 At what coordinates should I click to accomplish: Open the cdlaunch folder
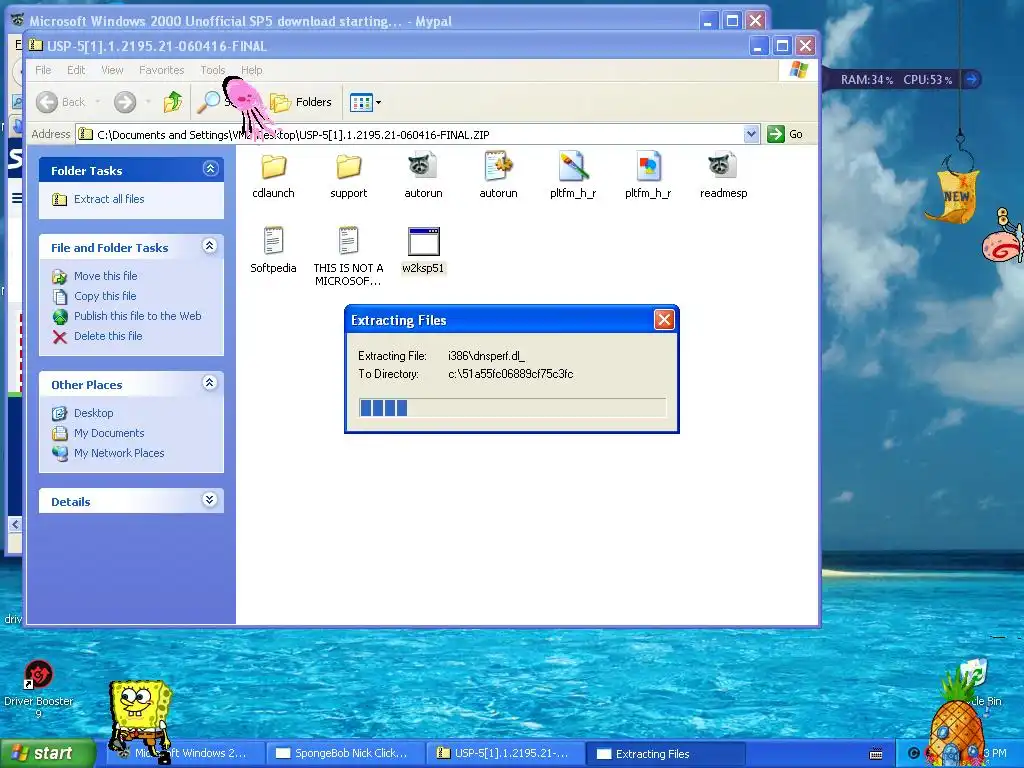(x=274, y=174)
